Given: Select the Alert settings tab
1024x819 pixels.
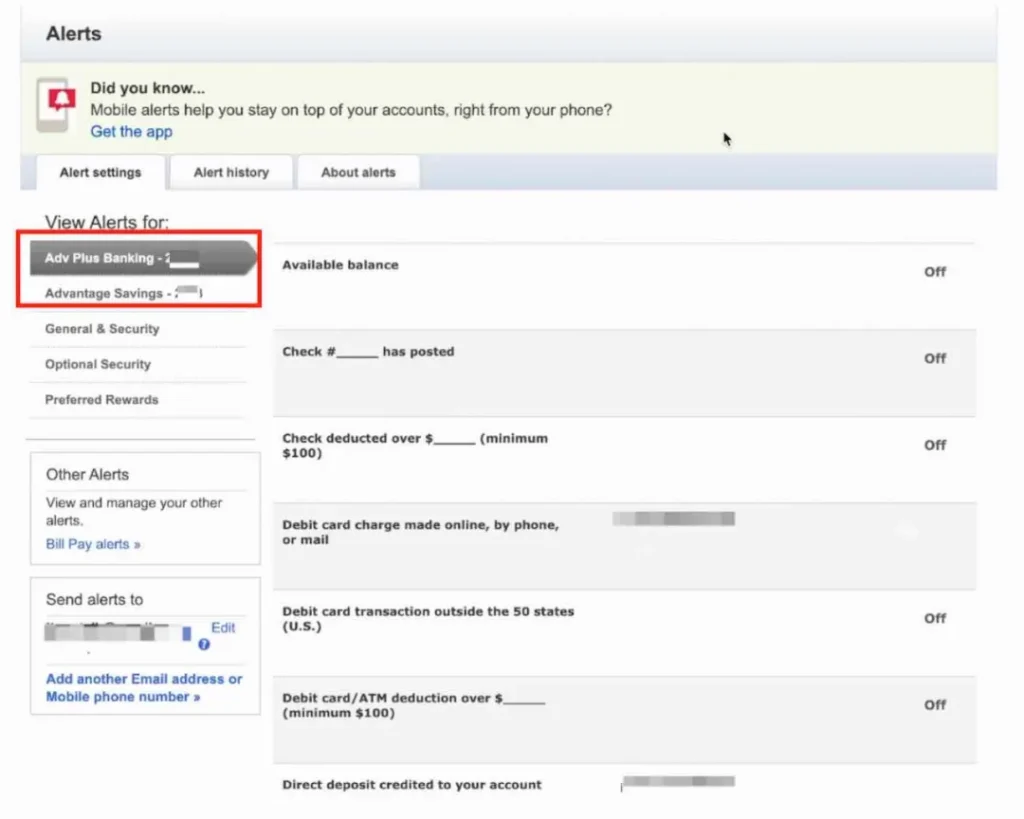Looking at the screenshot, I should pos(100,172).
